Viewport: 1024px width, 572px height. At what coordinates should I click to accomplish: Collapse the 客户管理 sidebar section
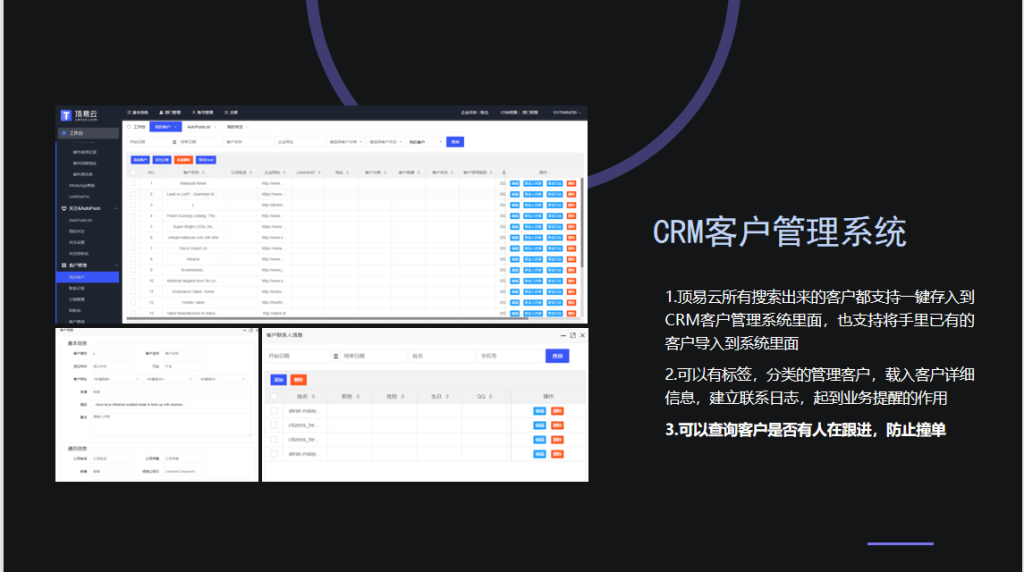tap(117, 265)
